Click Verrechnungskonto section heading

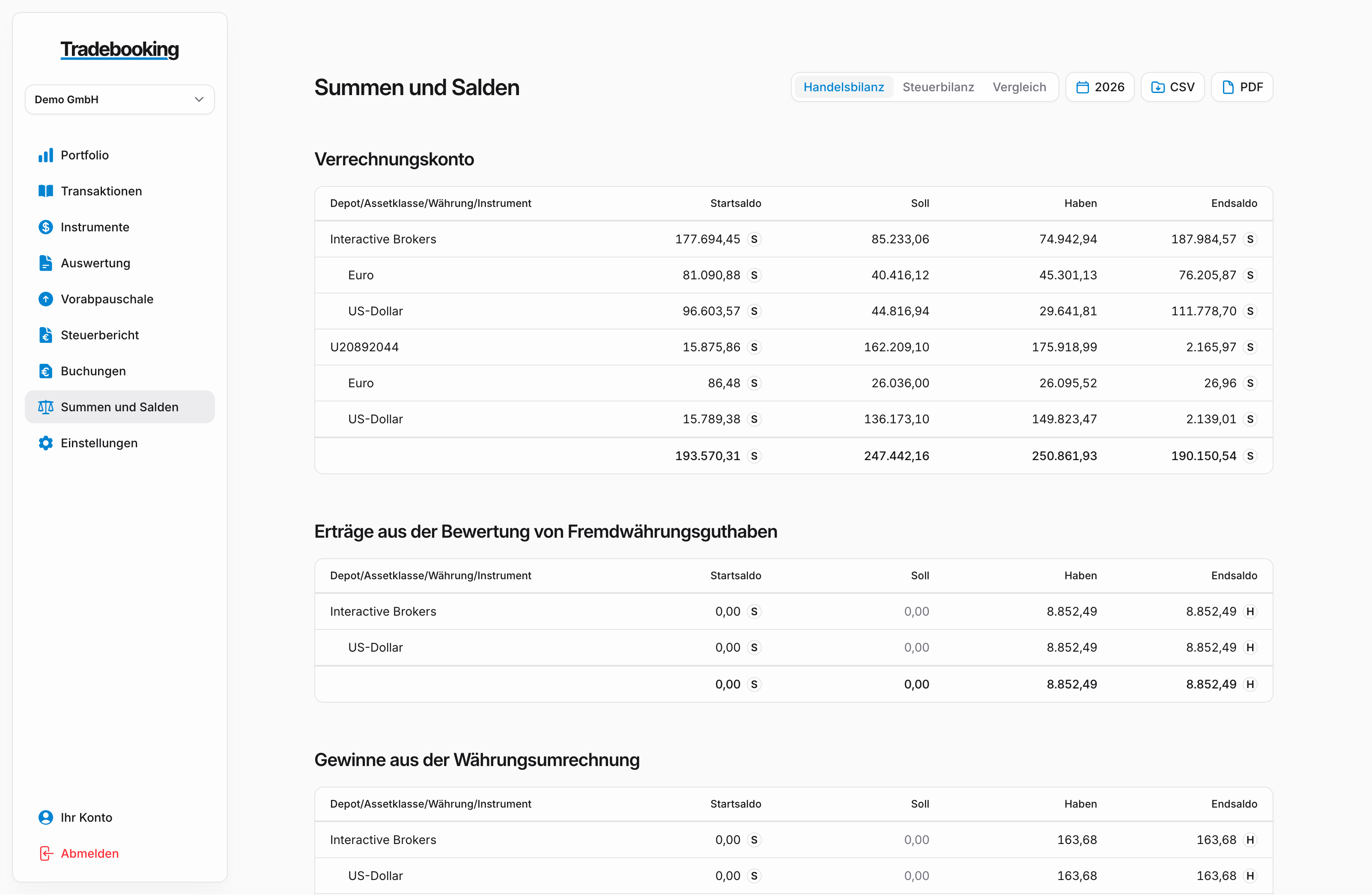click(394, 159)
